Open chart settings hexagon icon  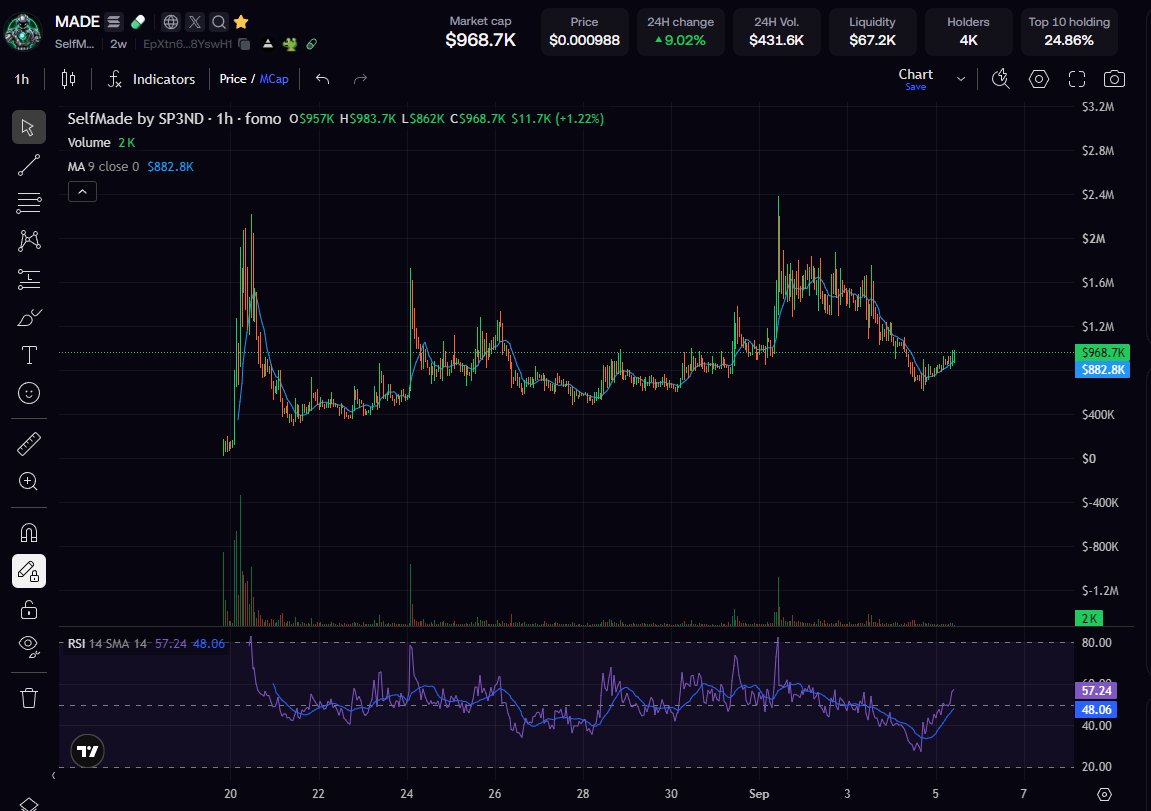click(x=1039, y=79)
